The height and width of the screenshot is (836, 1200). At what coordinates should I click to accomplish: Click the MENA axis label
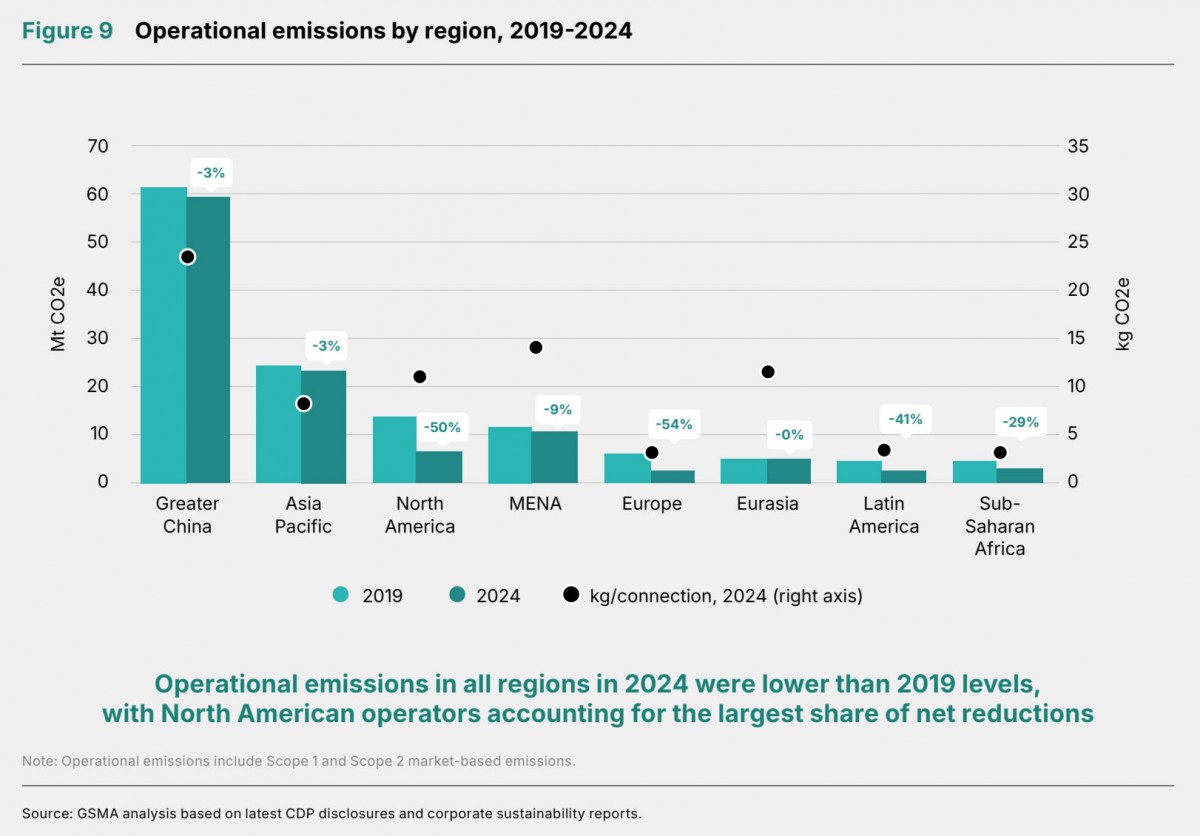tap(536, 503)
